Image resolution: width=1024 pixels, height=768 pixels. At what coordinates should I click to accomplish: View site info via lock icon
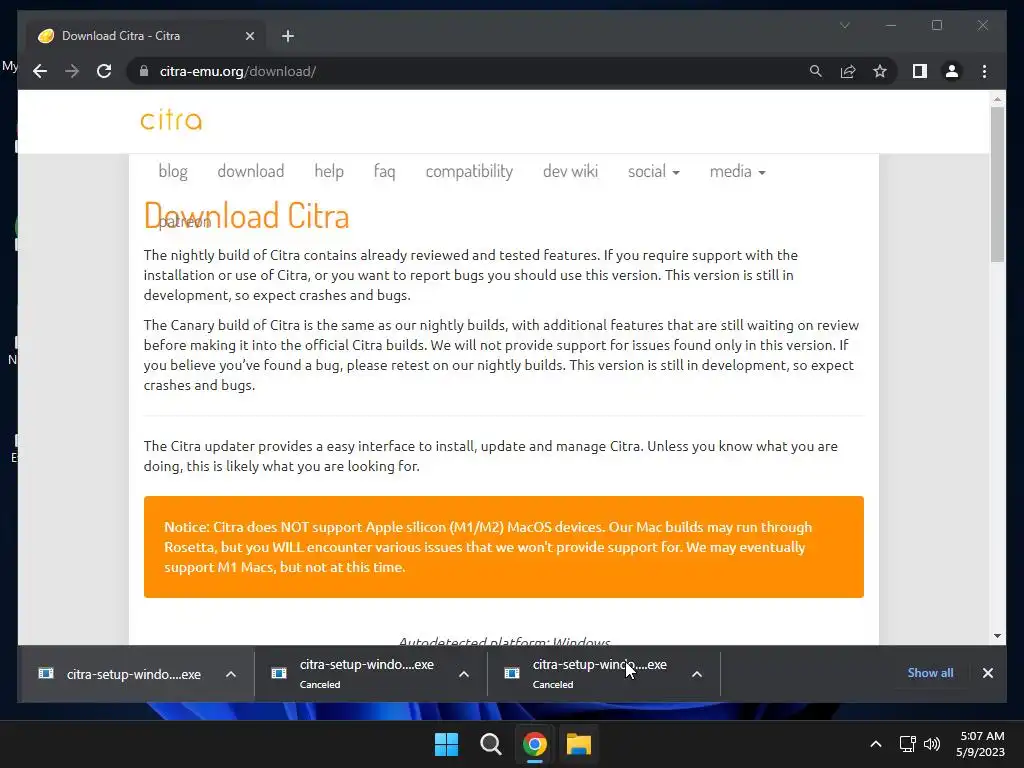[144, 71]
